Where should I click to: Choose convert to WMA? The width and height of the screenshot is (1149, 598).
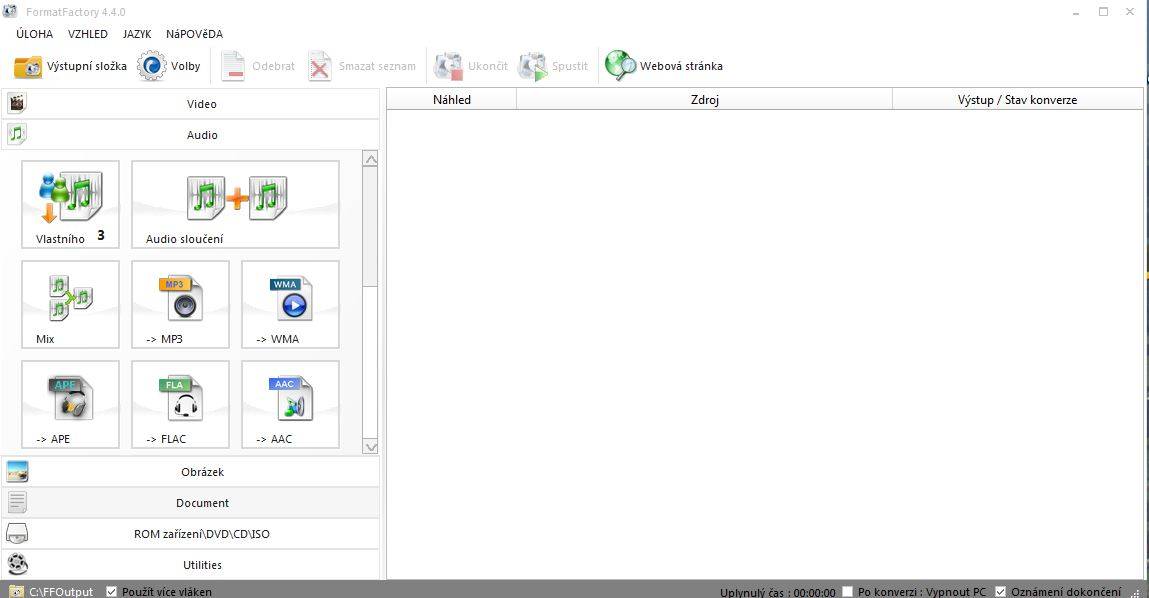(x=290, y=304)
